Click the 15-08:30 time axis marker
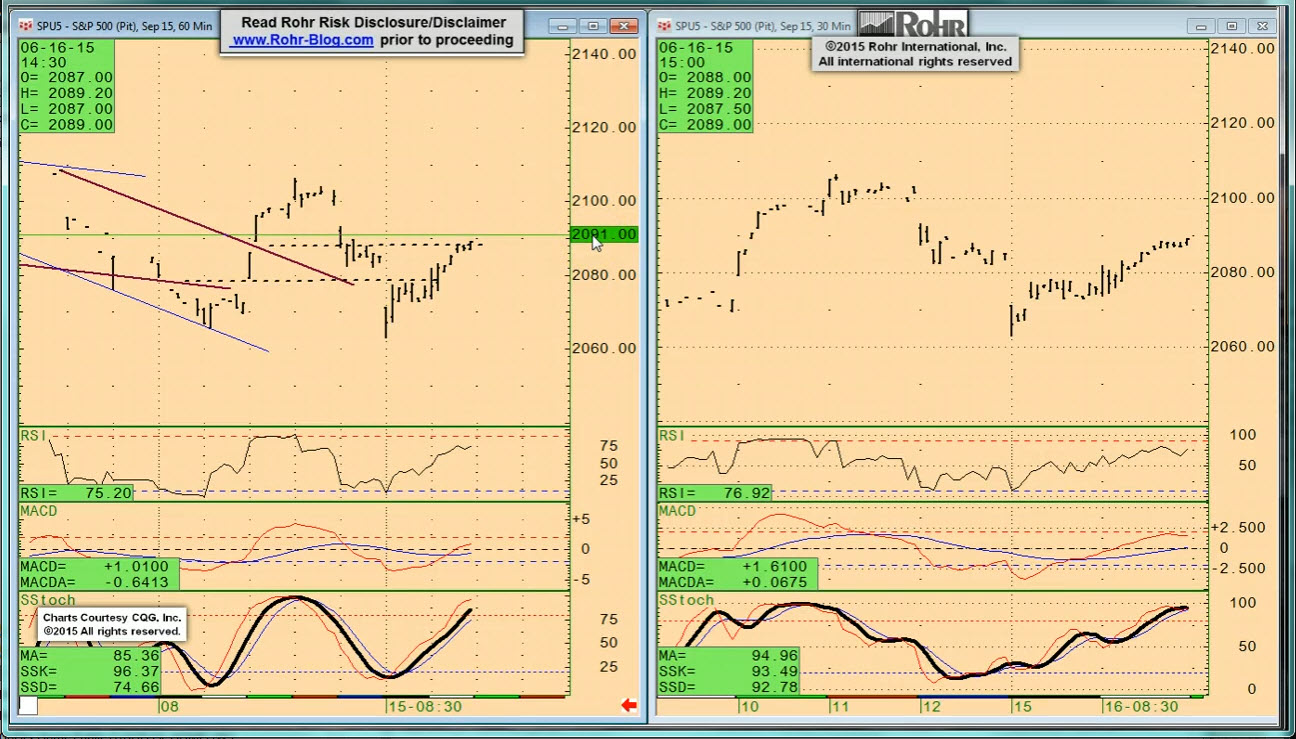The width and height of the screenshot is (1296, 739). click(425, 706)
